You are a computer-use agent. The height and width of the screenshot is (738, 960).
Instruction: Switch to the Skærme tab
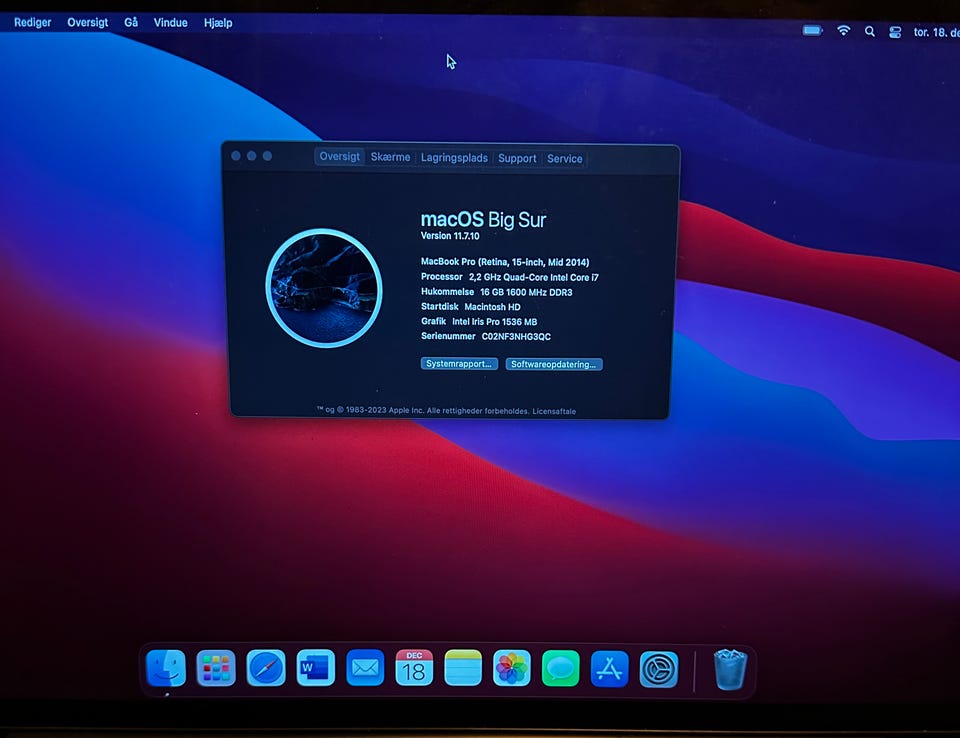tap(390, 157)
